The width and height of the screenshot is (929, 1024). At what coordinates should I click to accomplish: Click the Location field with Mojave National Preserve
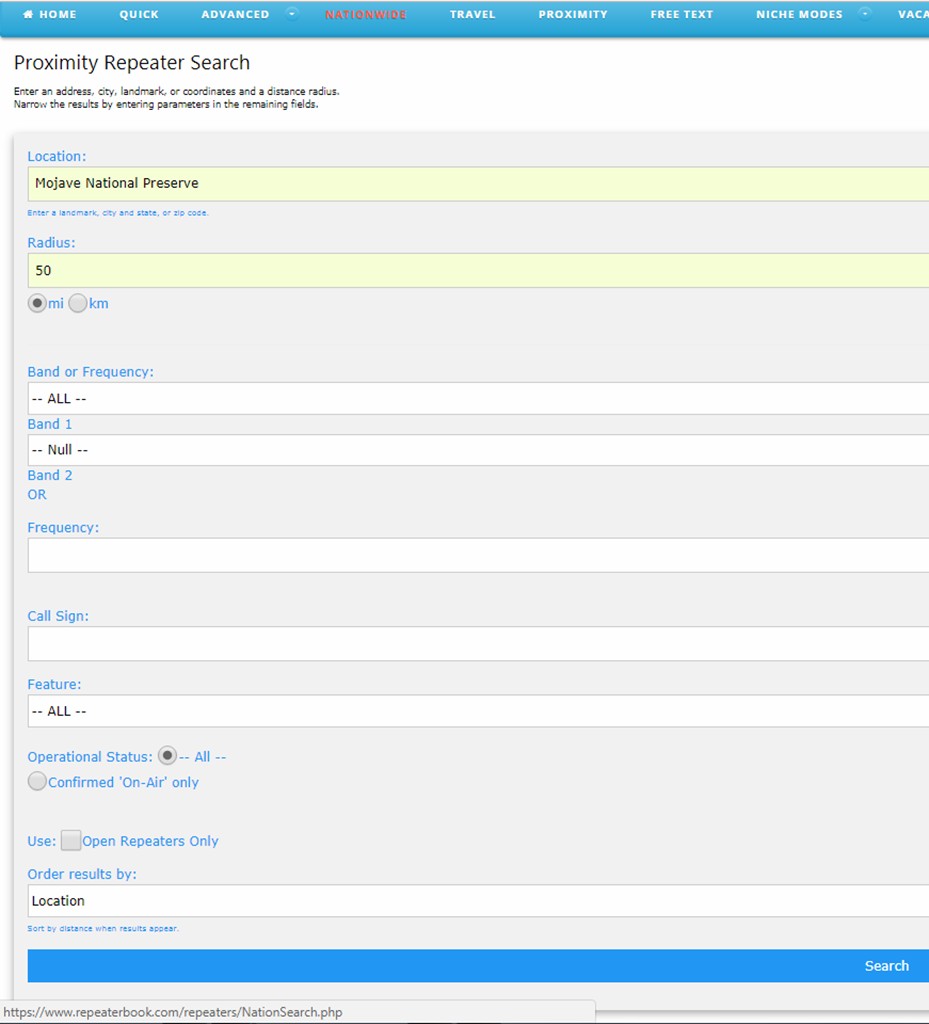(x=478, y=184)
